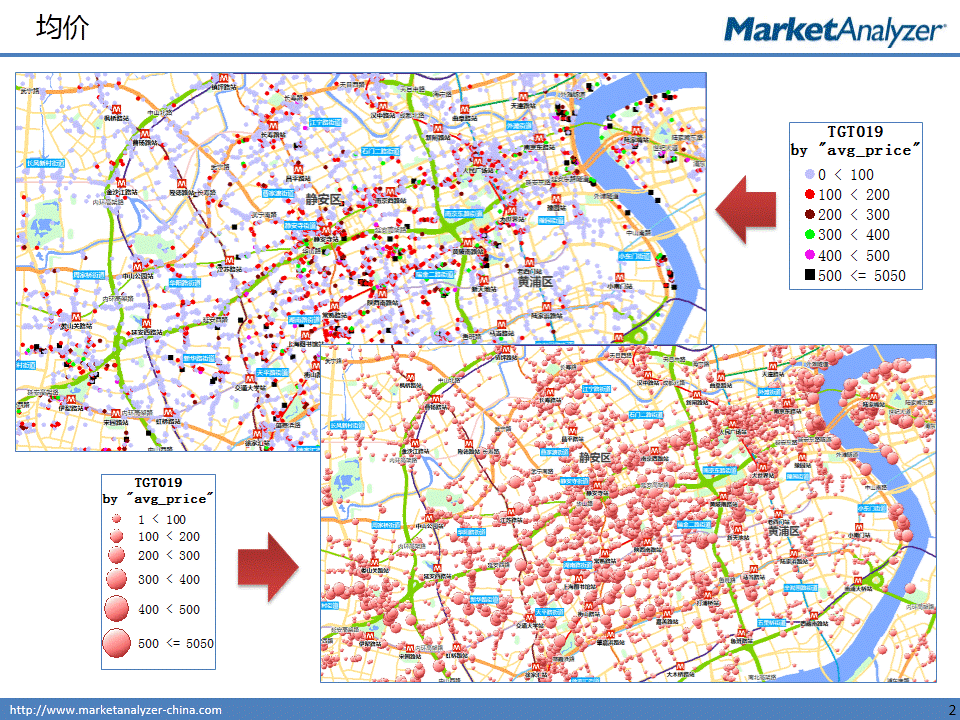Select the dot legend text "400 < 500"

click(x=853, y=255)
